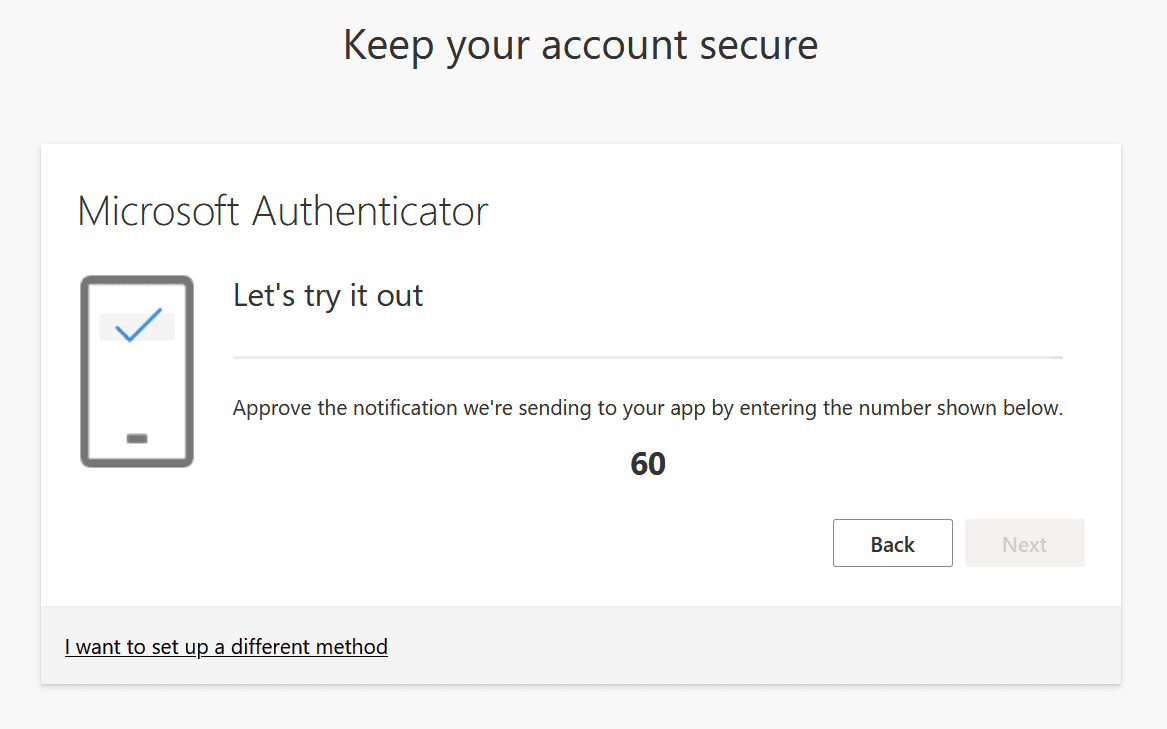Click the verification number 60
Screen dimensions: 1167x729
[648, 464]
